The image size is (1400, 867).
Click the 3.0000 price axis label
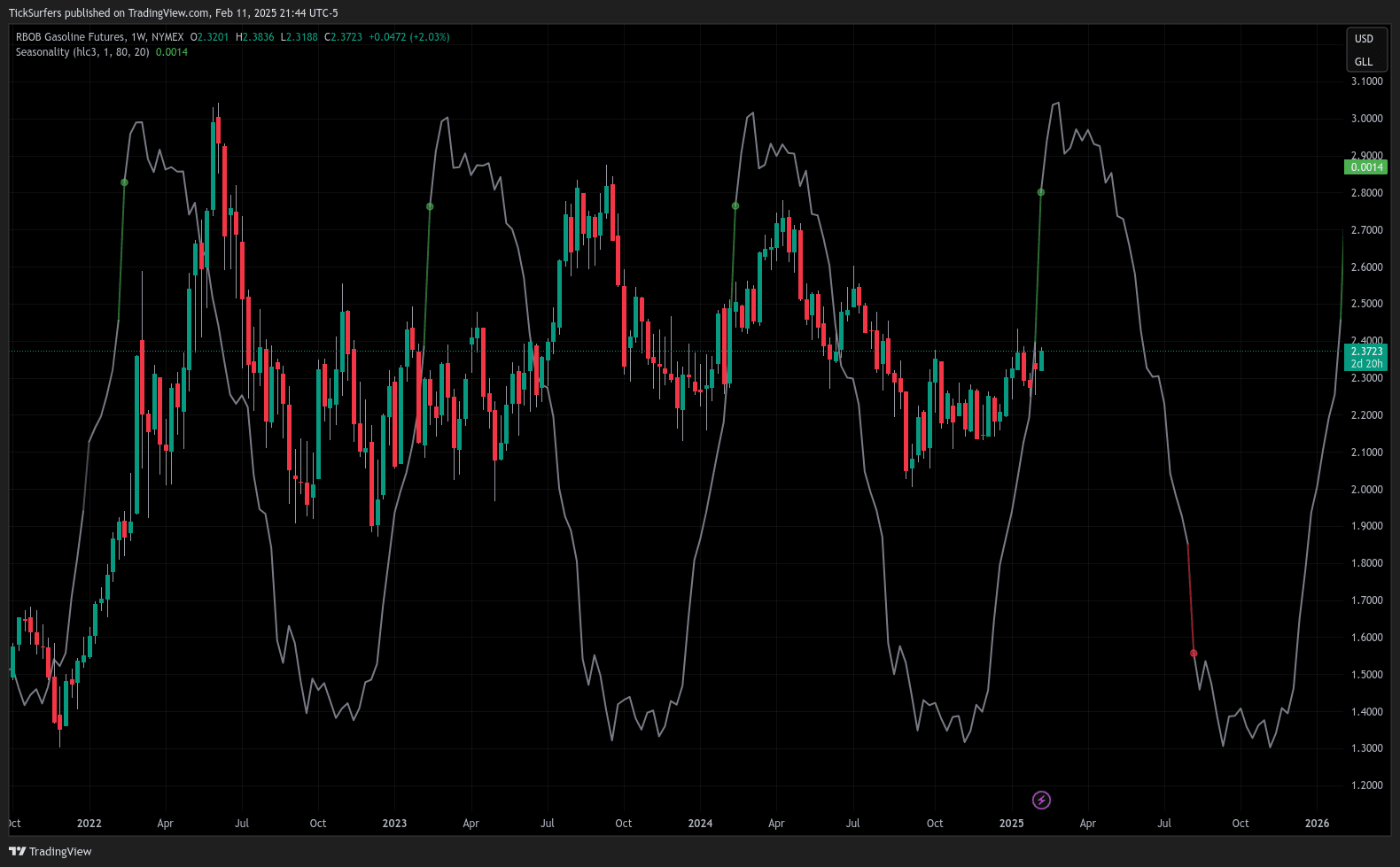(x=1366, y=119)
